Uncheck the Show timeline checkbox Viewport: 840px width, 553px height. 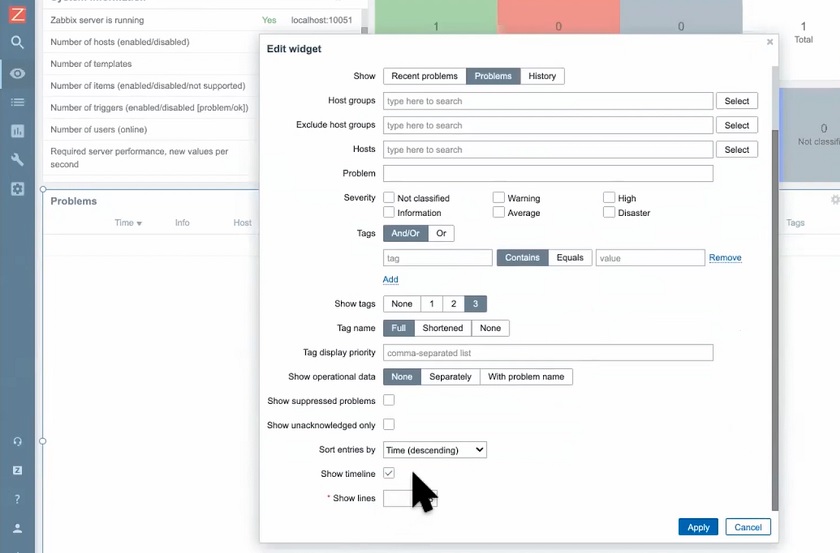click(x=389, y=473)
